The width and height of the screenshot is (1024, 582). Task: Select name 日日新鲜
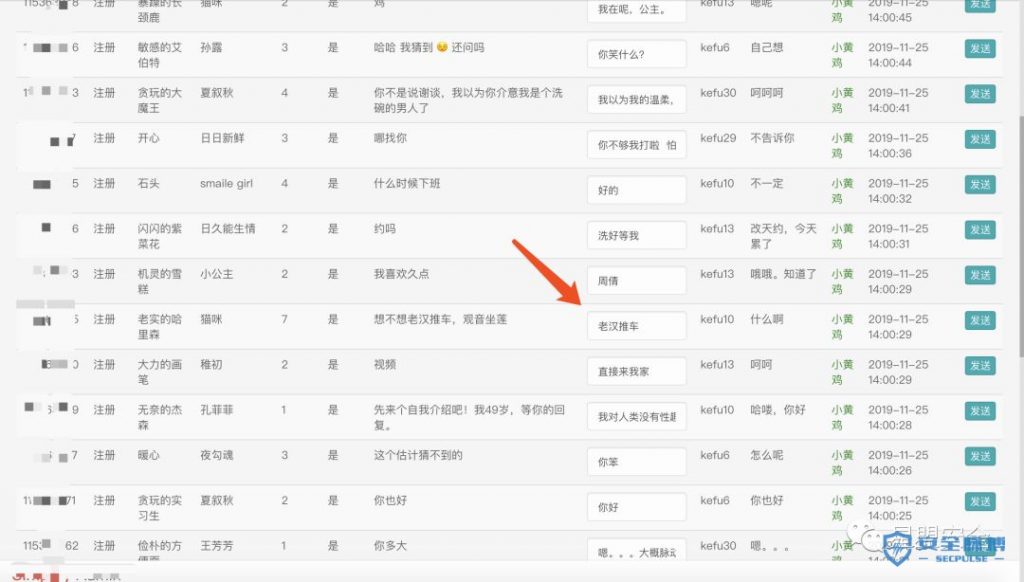(222, 138)
